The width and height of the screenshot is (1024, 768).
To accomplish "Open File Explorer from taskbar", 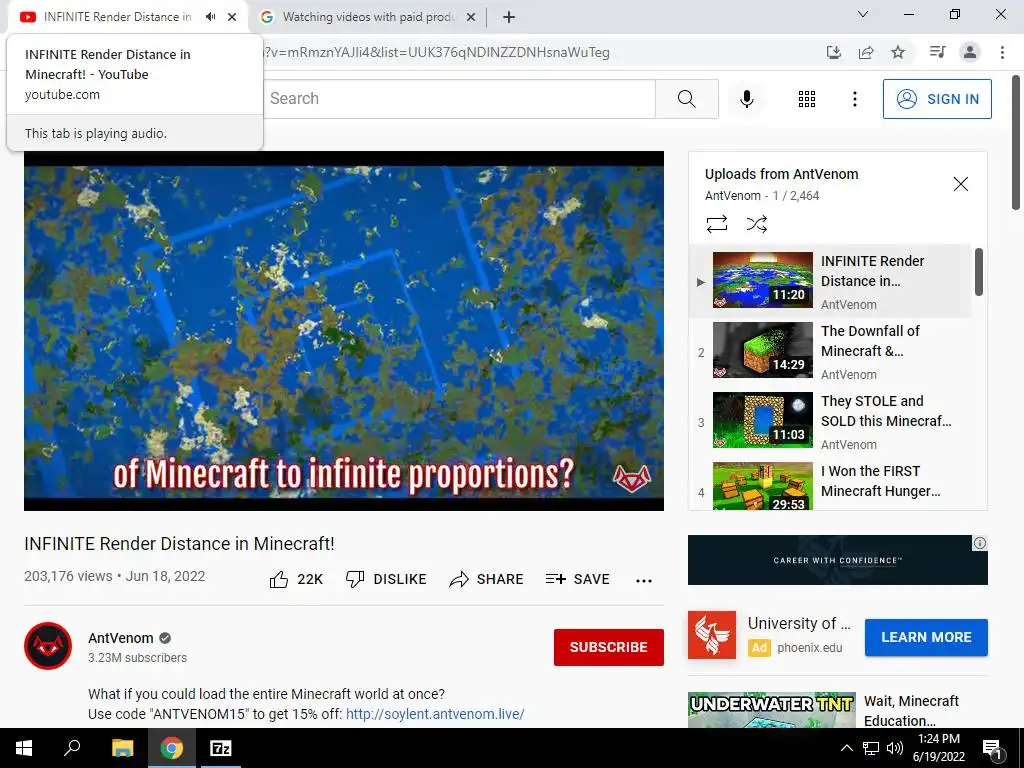I will pyautogui.click(x=122, y=748).
